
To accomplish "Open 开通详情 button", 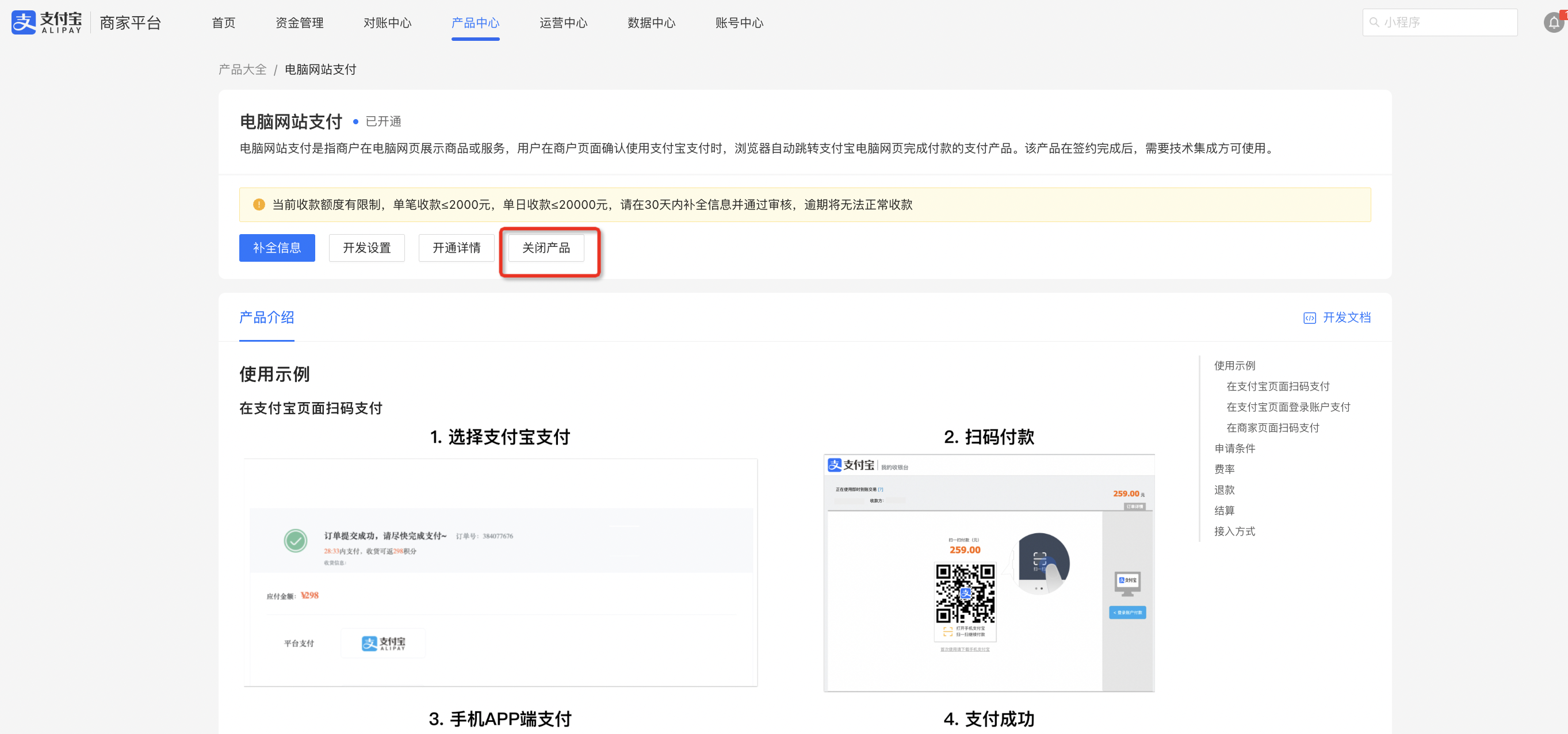I will [x=457, y=248].
